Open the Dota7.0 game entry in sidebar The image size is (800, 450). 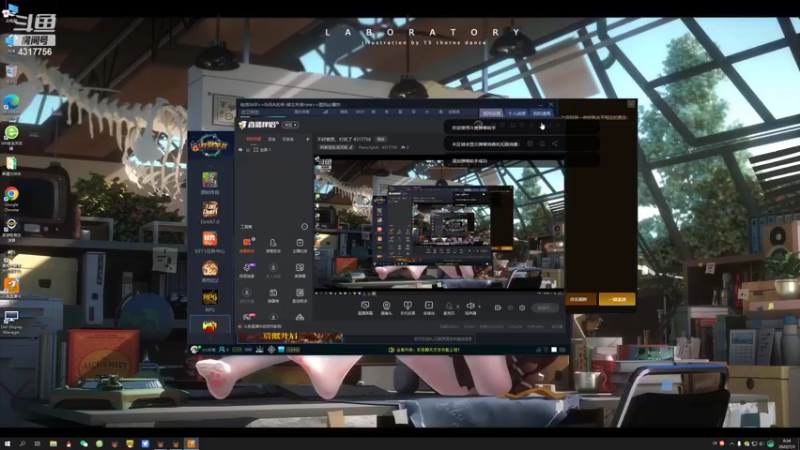tap(210, 212)
